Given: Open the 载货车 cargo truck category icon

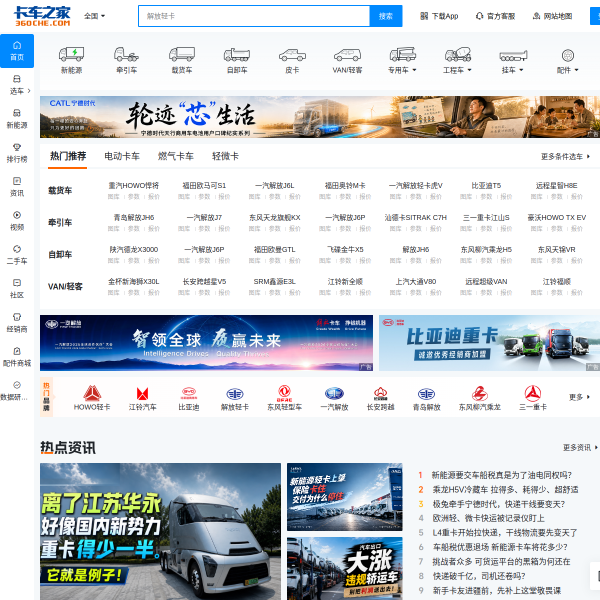Looking at the screenshot, I should pyautogui.click(x=182, y=60).
